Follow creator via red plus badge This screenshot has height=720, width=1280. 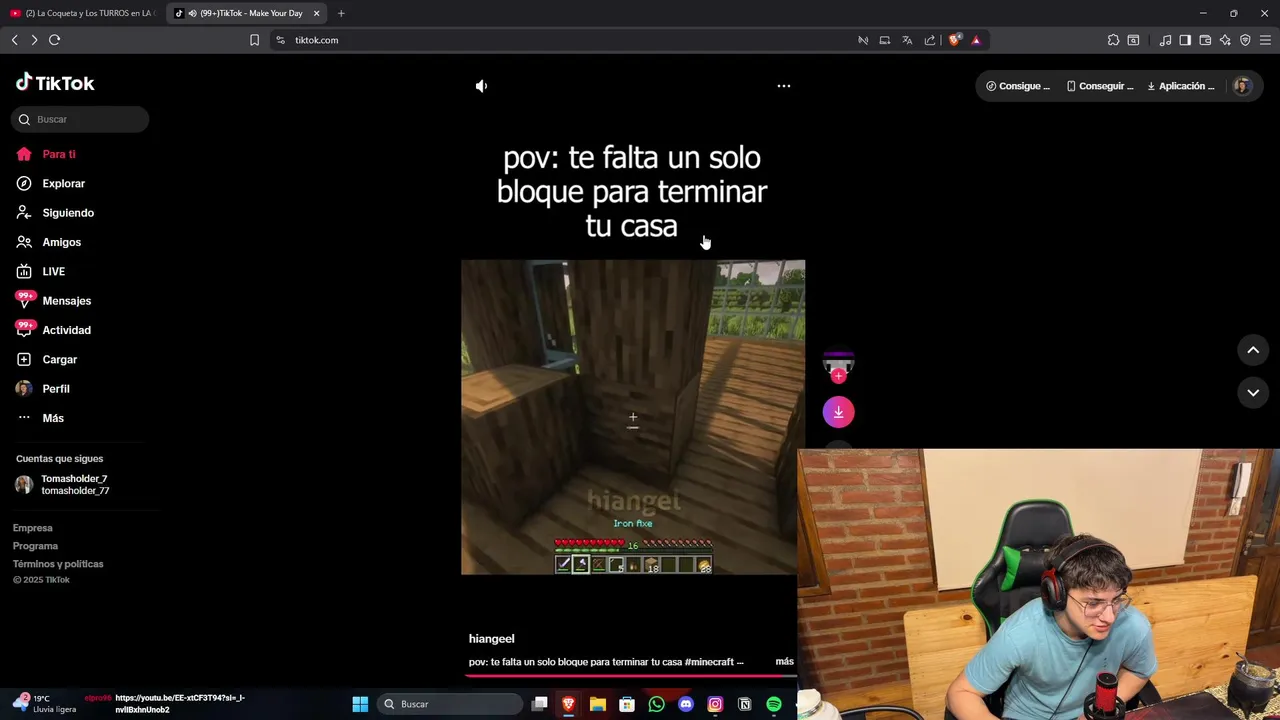tap(838, 376)
